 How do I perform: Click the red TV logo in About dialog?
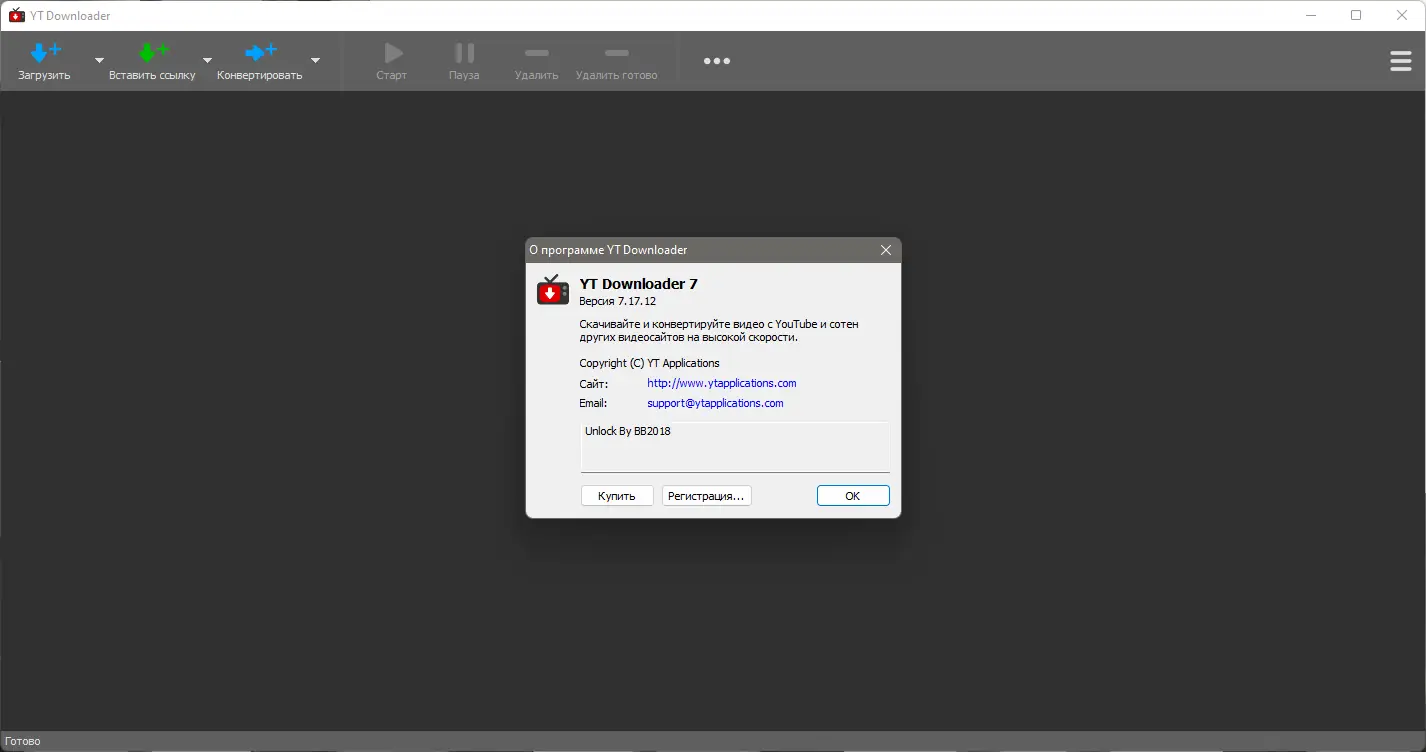(x=553, y=290)
